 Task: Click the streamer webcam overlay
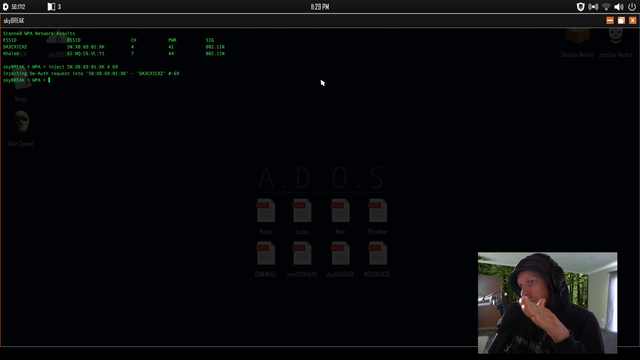[547, 303]
